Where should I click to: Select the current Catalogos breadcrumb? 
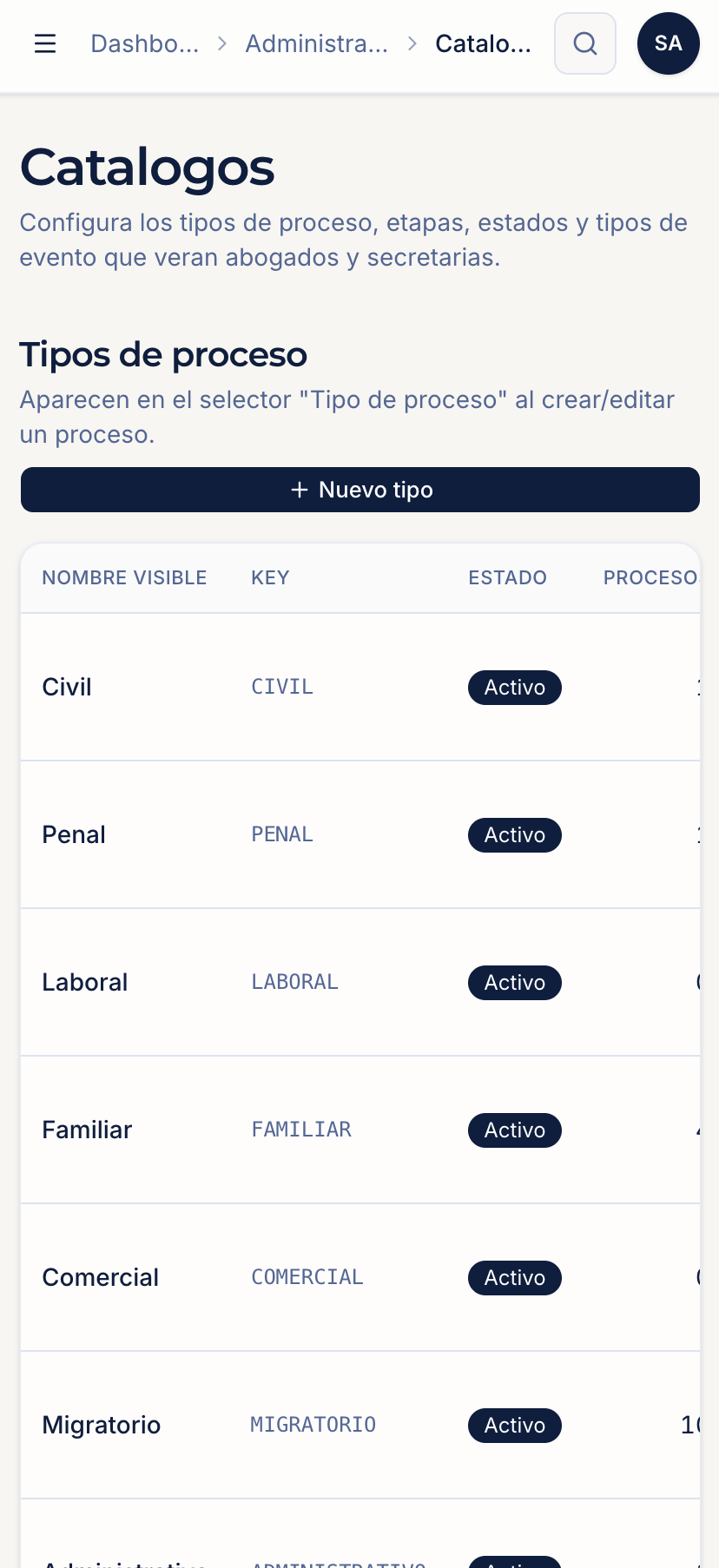click(484, 43)
